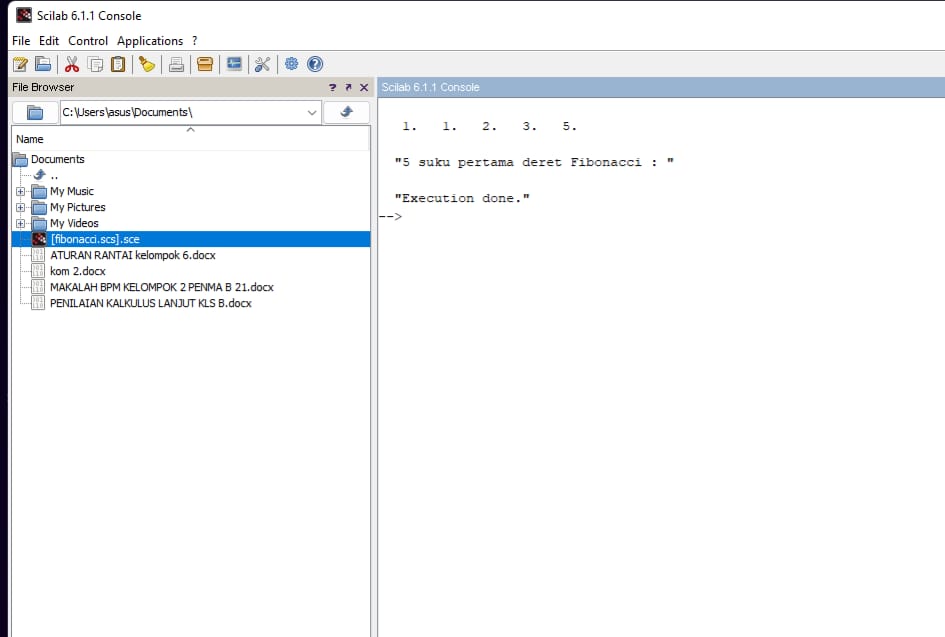945x637 pixels.
Task: Select the Documents root folder
Action: pyautogui.click(x=58, y=159)
